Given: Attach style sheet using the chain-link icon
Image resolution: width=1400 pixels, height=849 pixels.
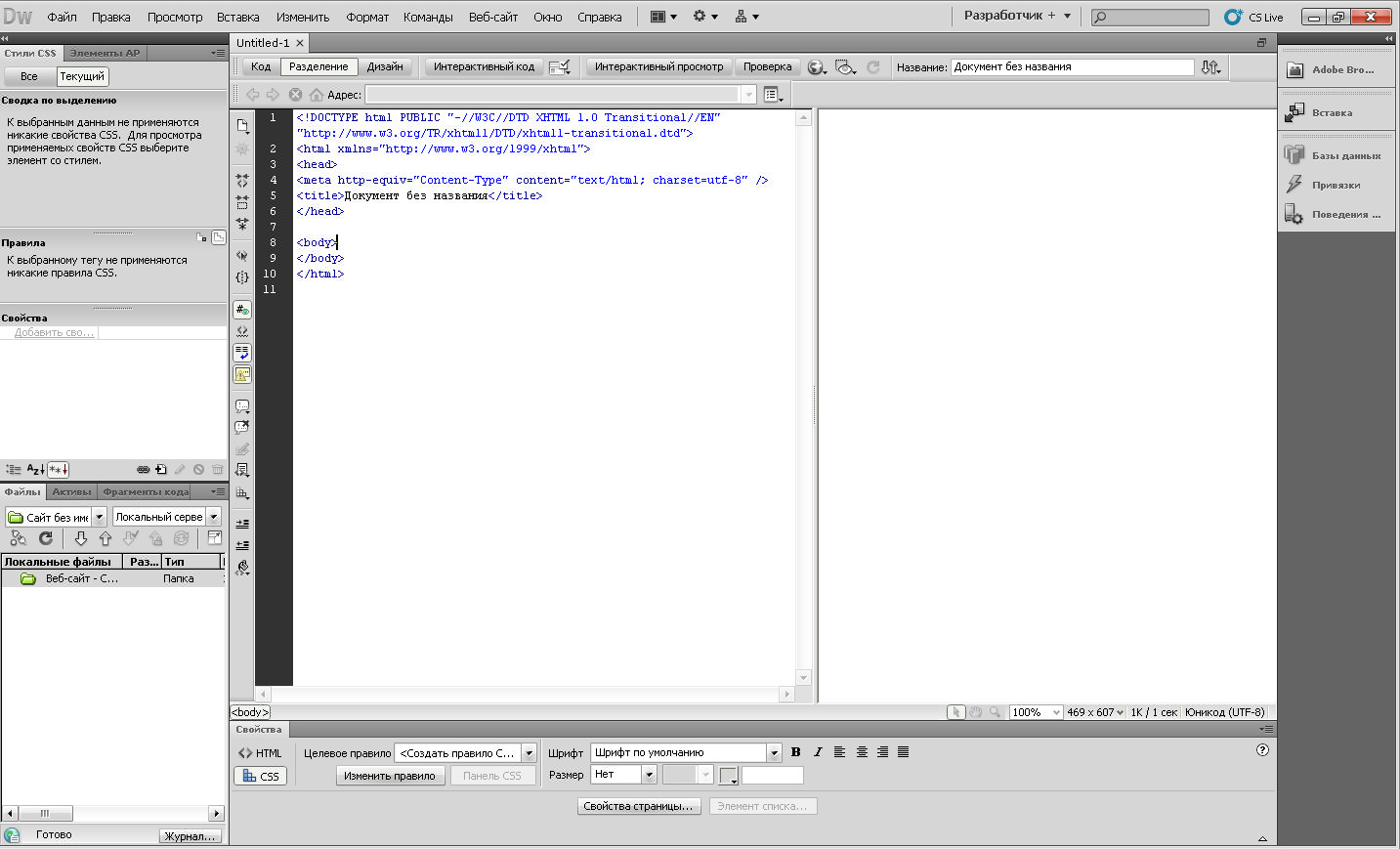Looking at the screenshot, I should pyautogui.click(x=143, y=470).
